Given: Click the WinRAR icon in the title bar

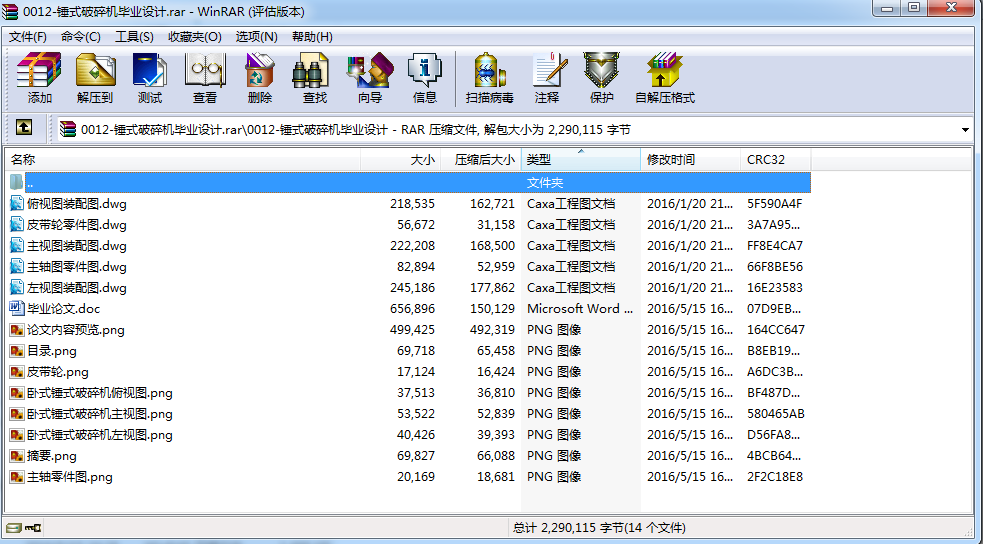Looking at the screenshot, I should 10,11.
